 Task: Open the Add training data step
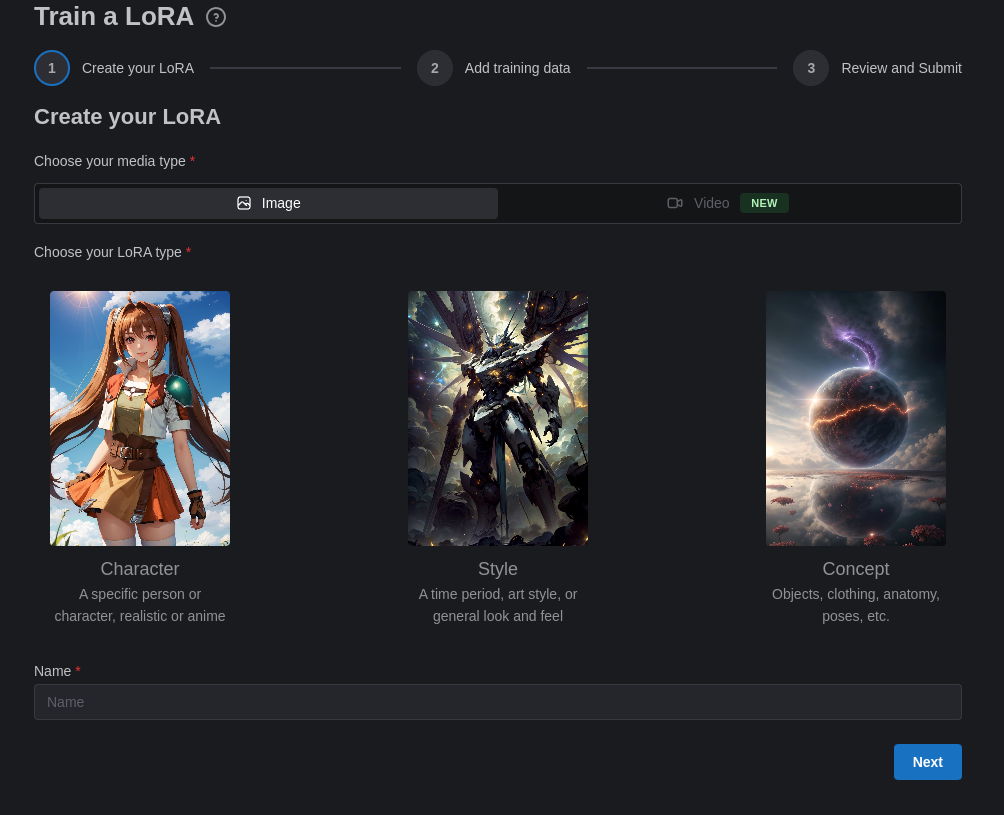pyautogui.click(x=517, y=68)
